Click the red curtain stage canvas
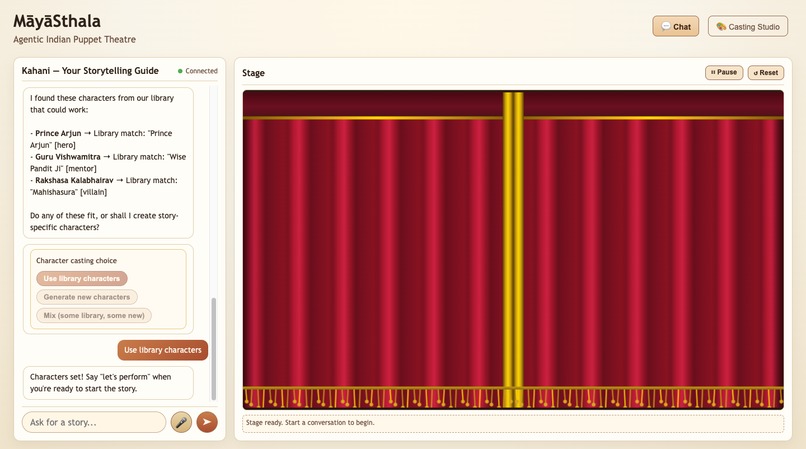This screenshot has width=806, height=449. (x=513, y=250)
